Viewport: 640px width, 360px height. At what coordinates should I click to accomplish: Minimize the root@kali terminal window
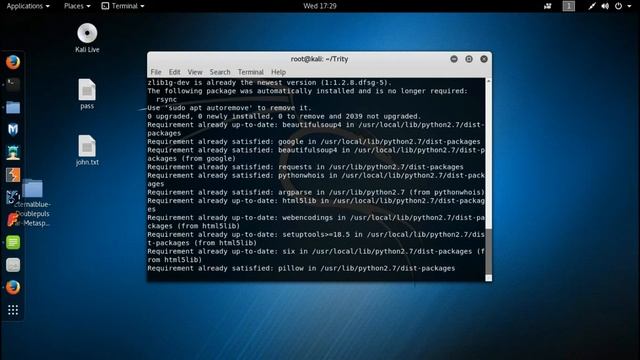coord(454,59)
